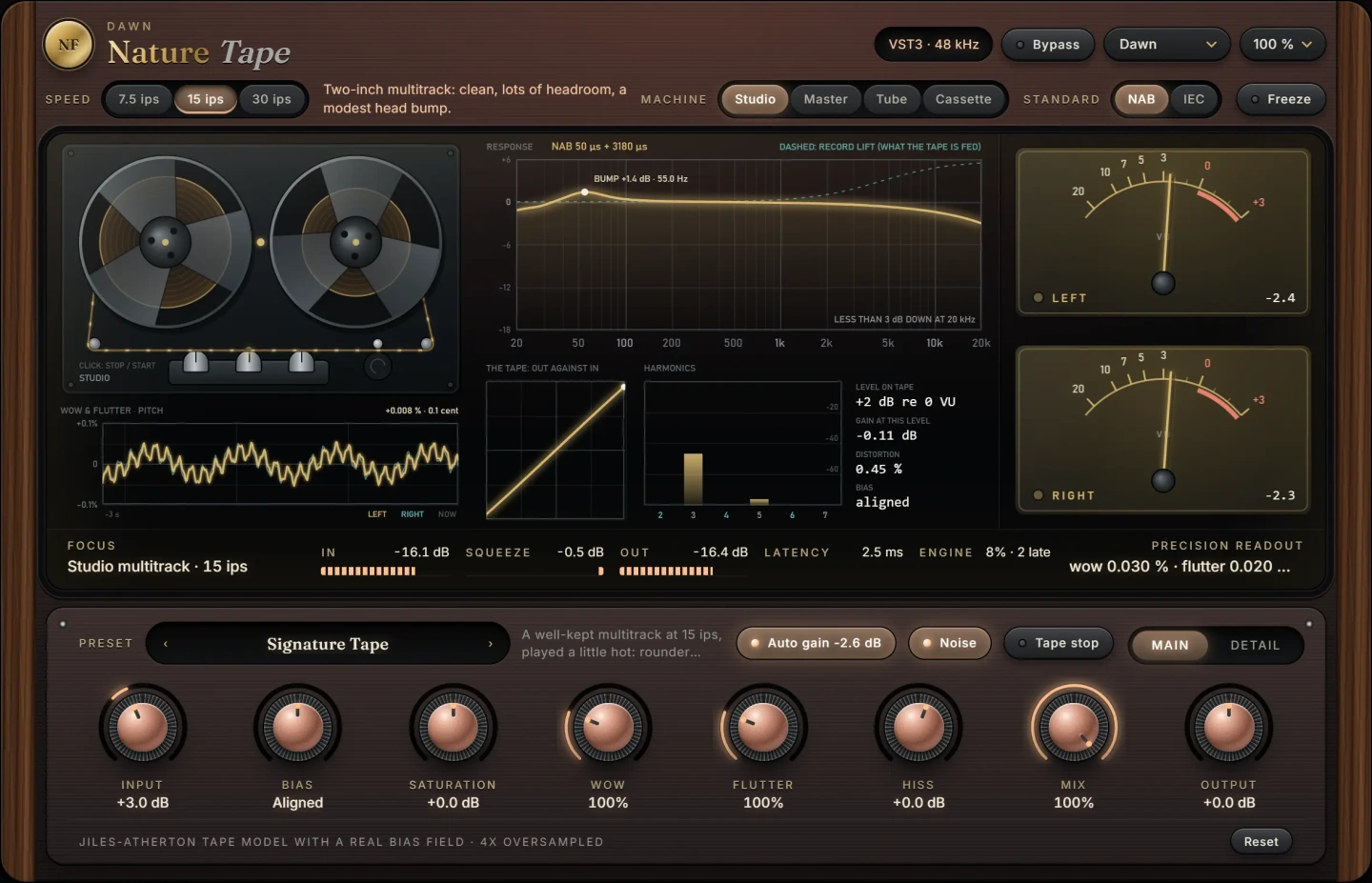This screenshot has height=883, width=1372.
Task: Open the 100 % zoom dropdown
Action: (1282, 45)
